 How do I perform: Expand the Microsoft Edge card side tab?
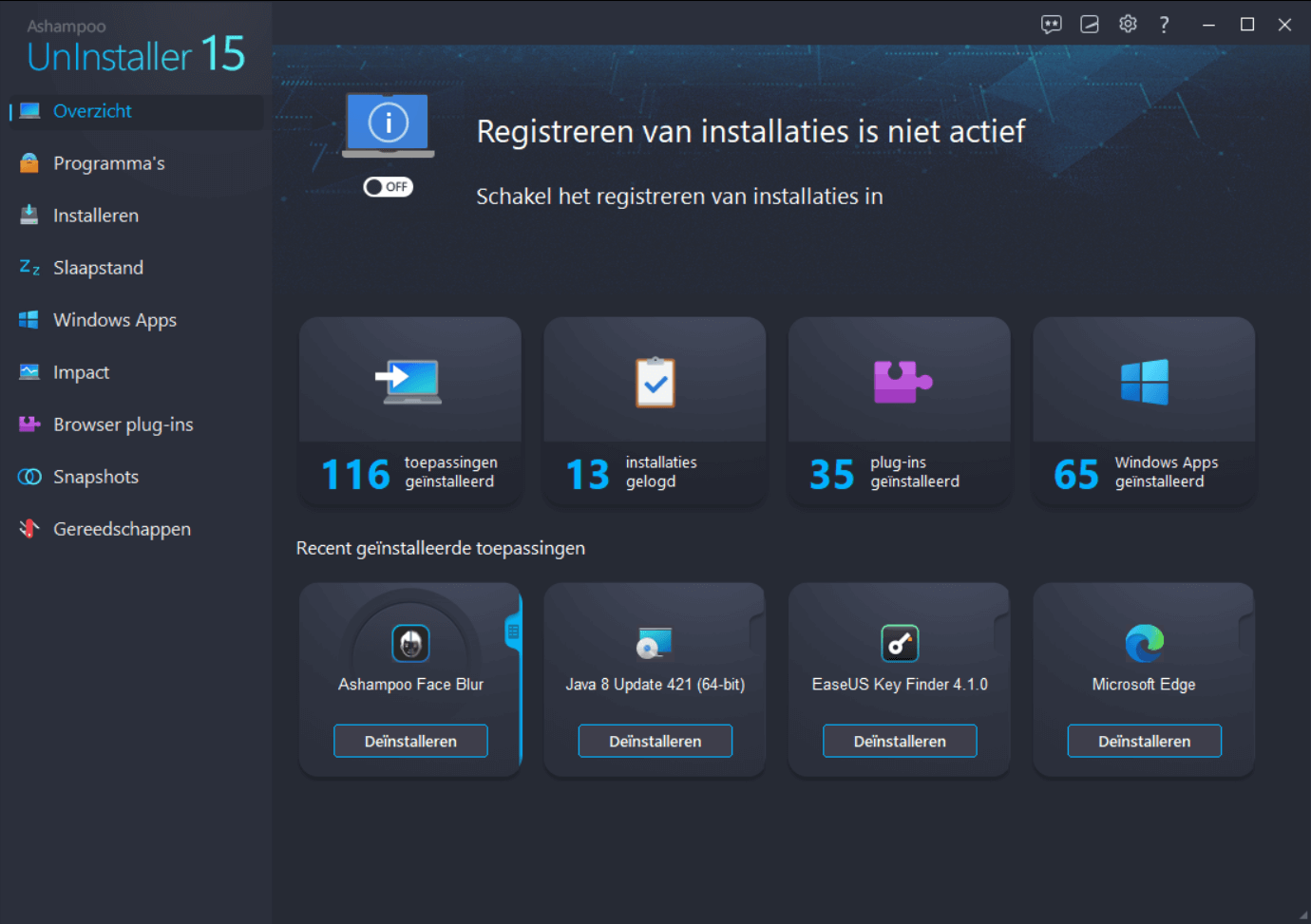pyautogui.click(x=1246, y=632)
